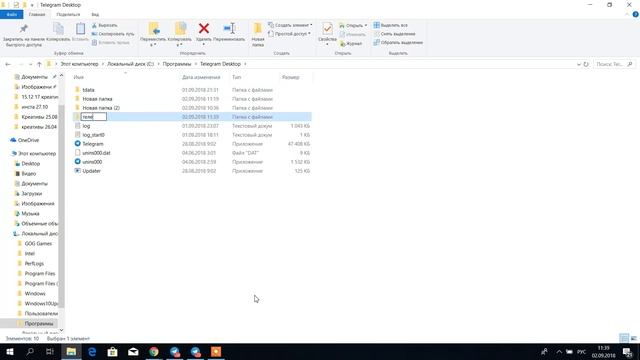This screenshot has width=640, height=360.
Task: Click Снять выделение select none
Action: (394, 34)
